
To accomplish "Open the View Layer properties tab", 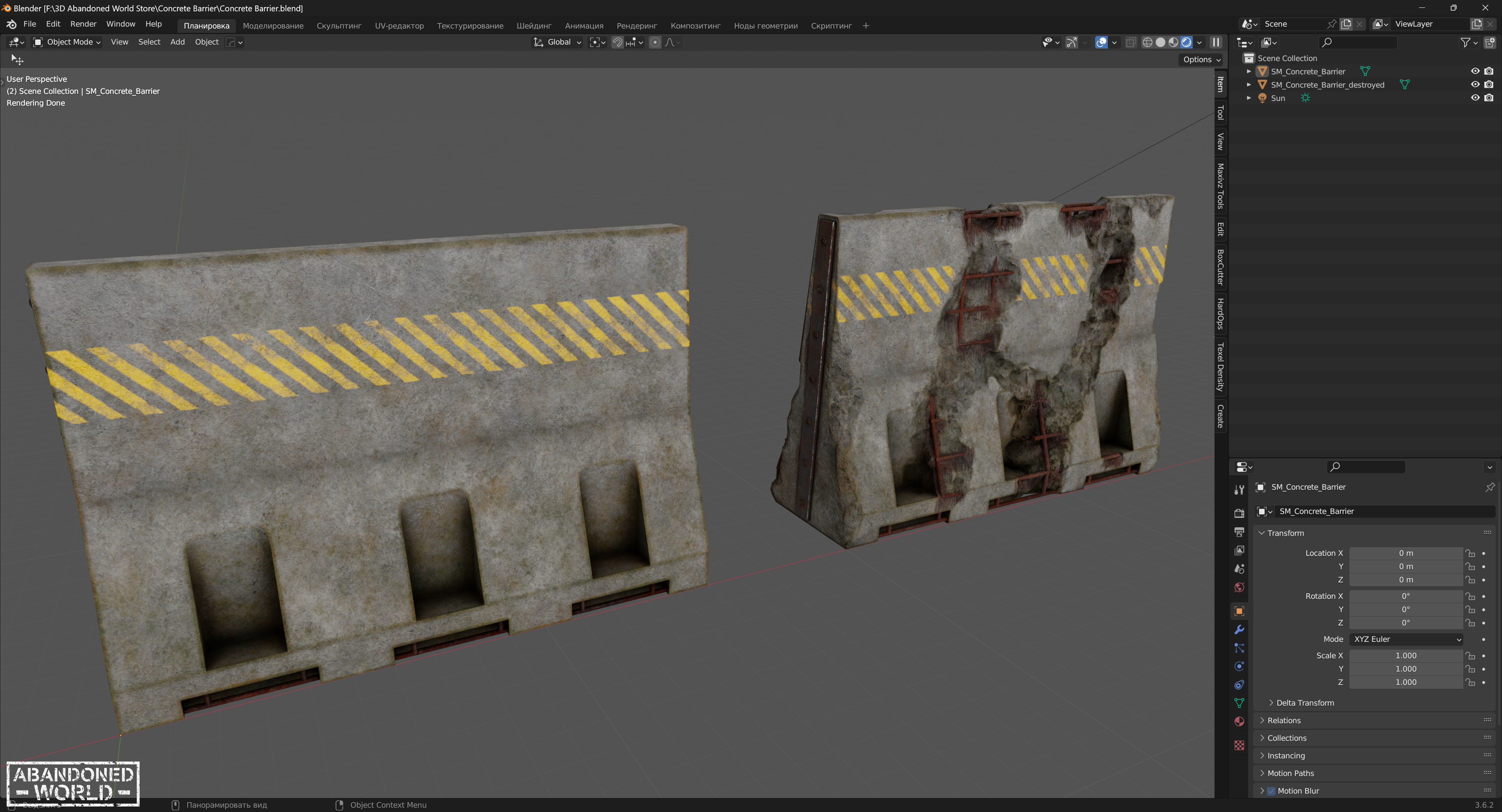I will tap(1239, 550).
